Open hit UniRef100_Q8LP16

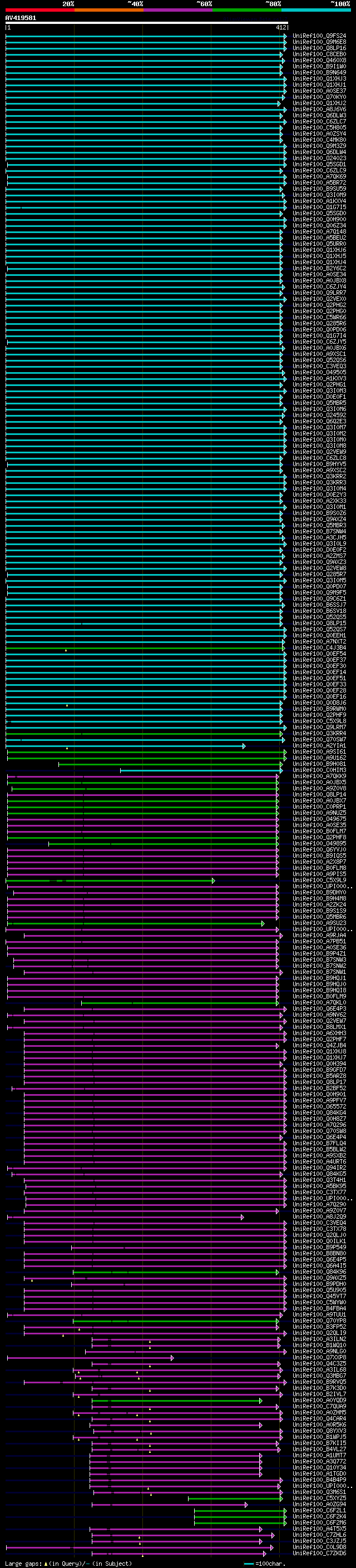click(319, 48)
